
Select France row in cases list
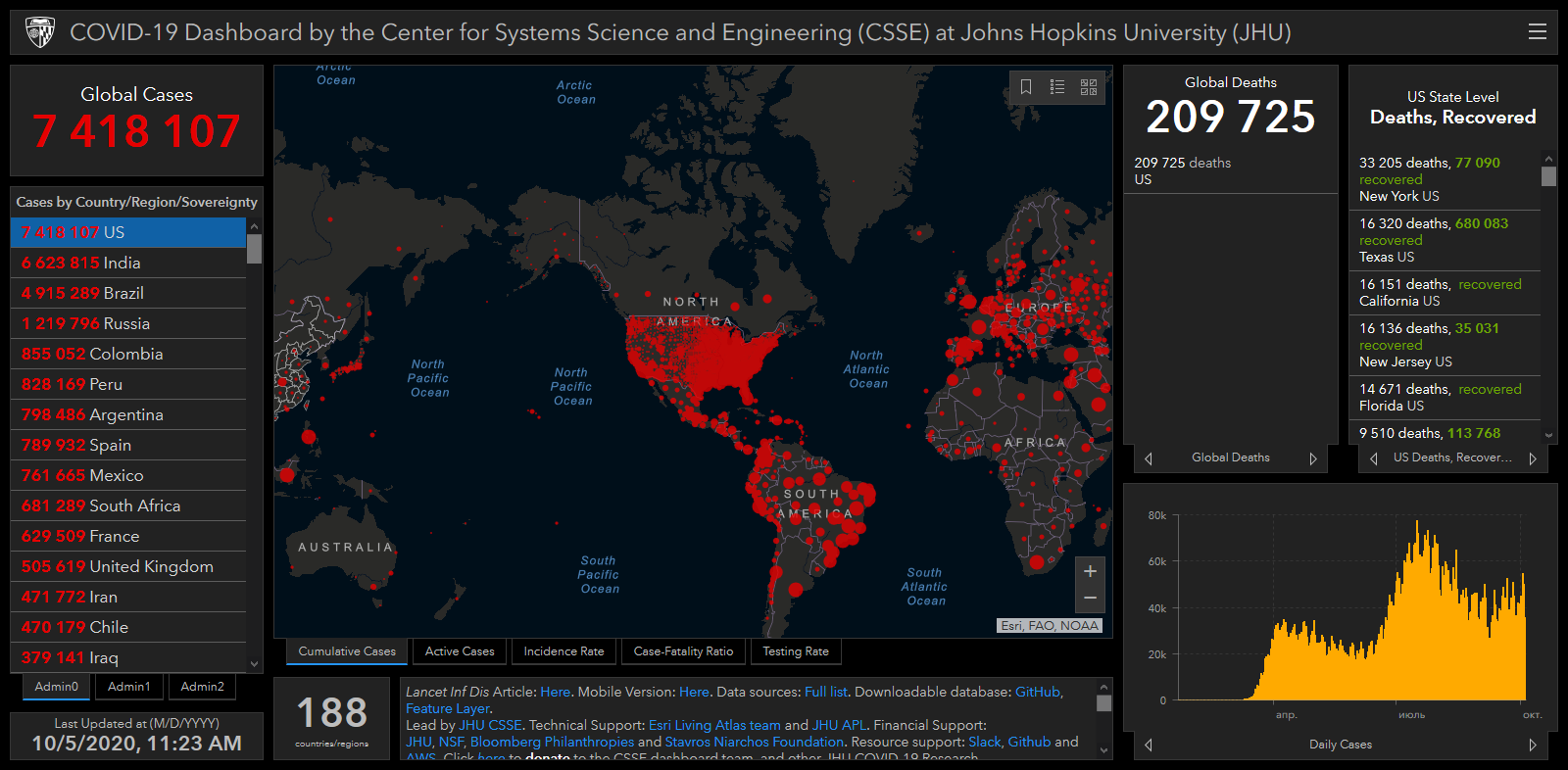point(128,536)
